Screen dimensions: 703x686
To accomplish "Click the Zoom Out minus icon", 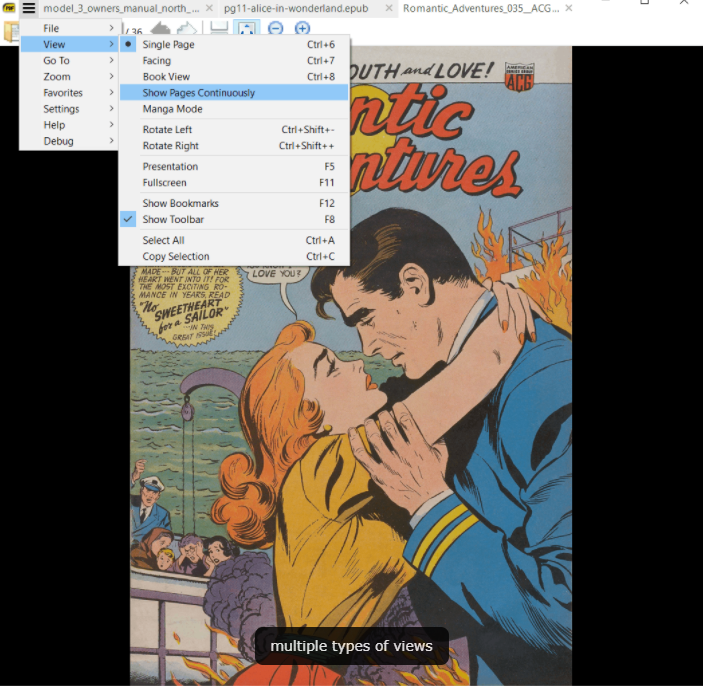I will (x=275, y=28).
